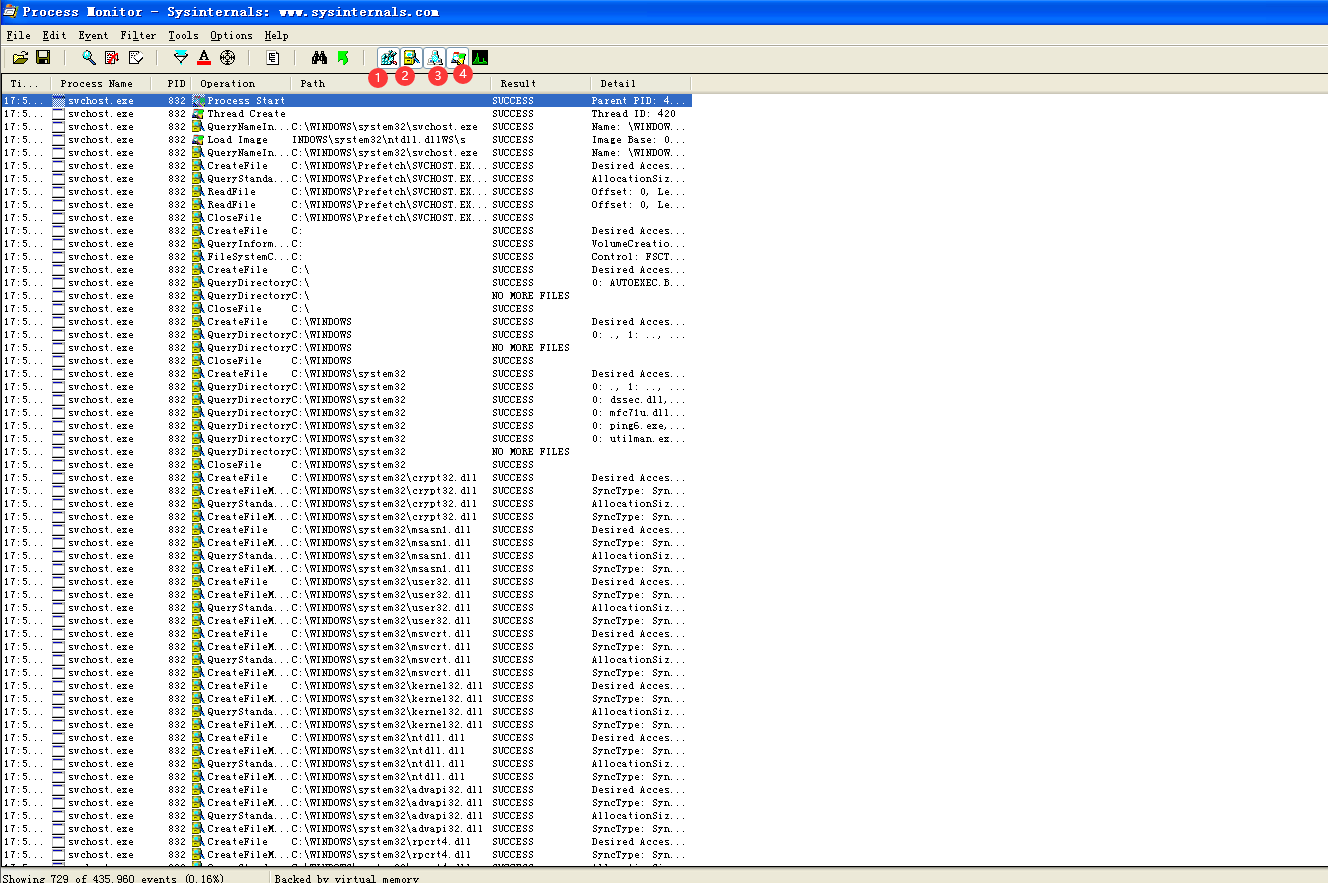The image size is (1328, 883).
Task: Click the '0: ping6.exe,...' detail cell
Action: click(639, 426)
